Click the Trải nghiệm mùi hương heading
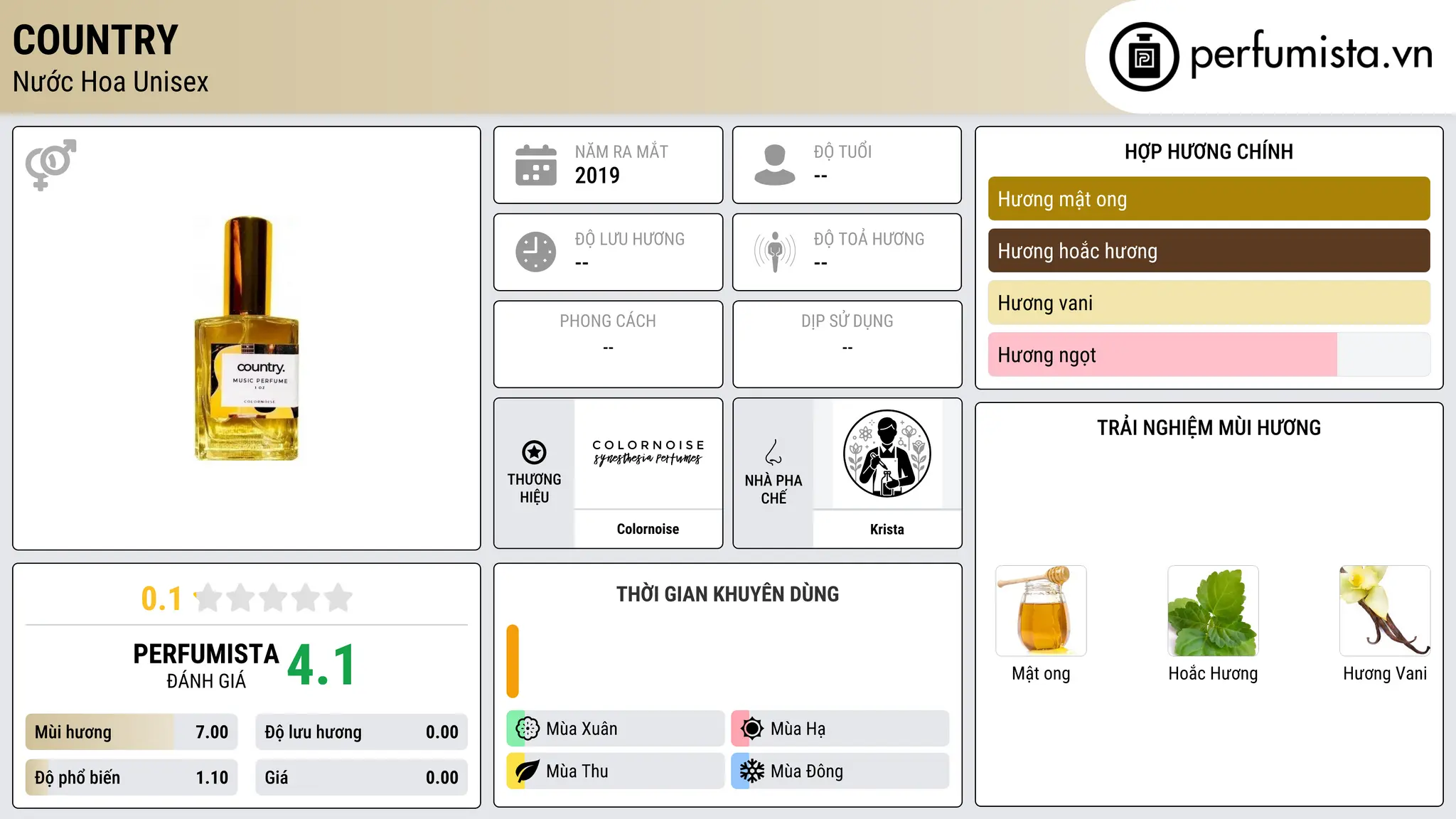This screenshot has height=819, width=1456. 1209,427
